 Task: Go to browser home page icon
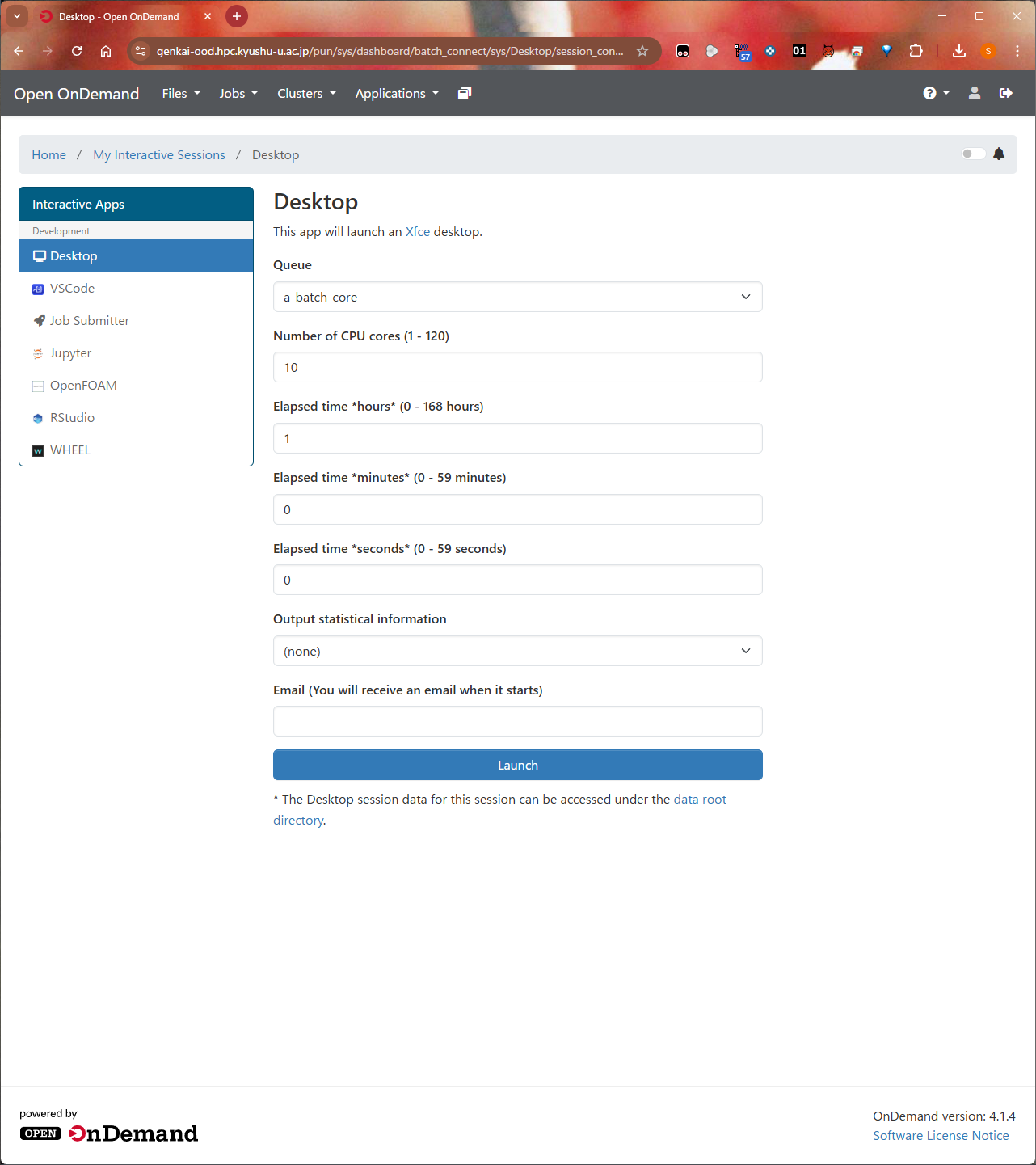[106, 51]
